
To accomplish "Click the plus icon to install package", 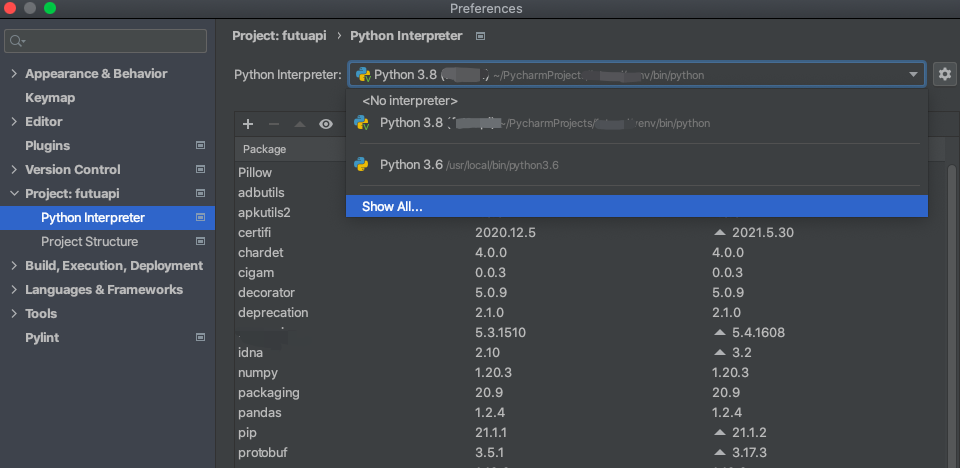I will [x=248, y=124].
